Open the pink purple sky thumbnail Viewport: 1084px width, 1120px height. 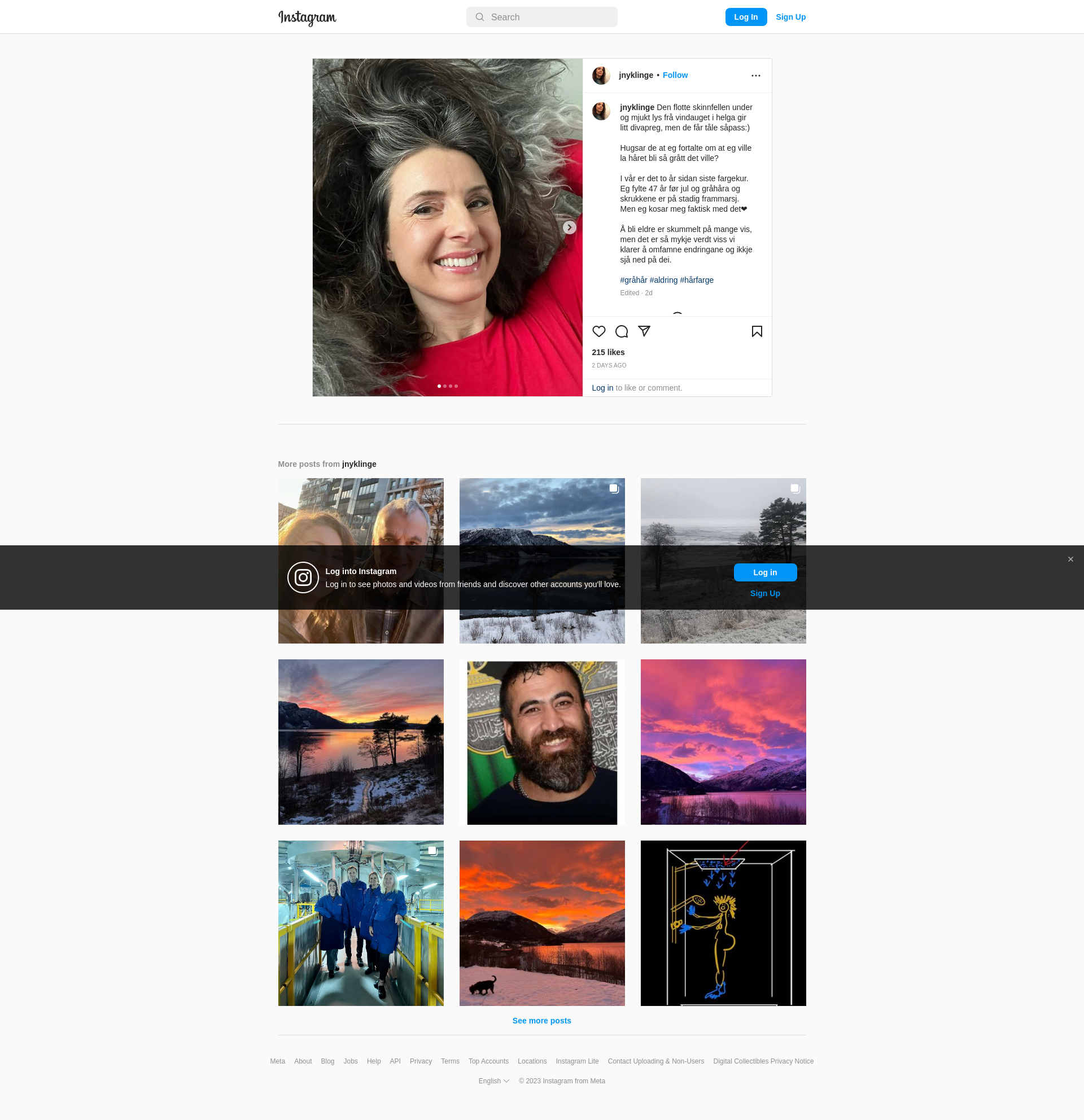pyautogui.click(x=723, y=742)
